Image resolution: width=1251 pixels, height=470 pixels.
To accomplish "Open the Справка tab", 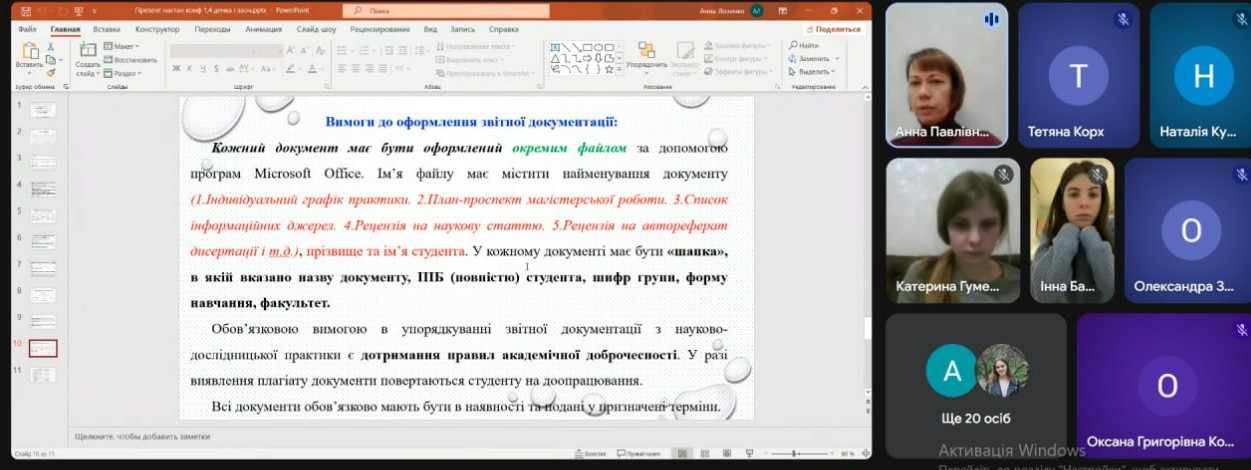I will point(504,29).
